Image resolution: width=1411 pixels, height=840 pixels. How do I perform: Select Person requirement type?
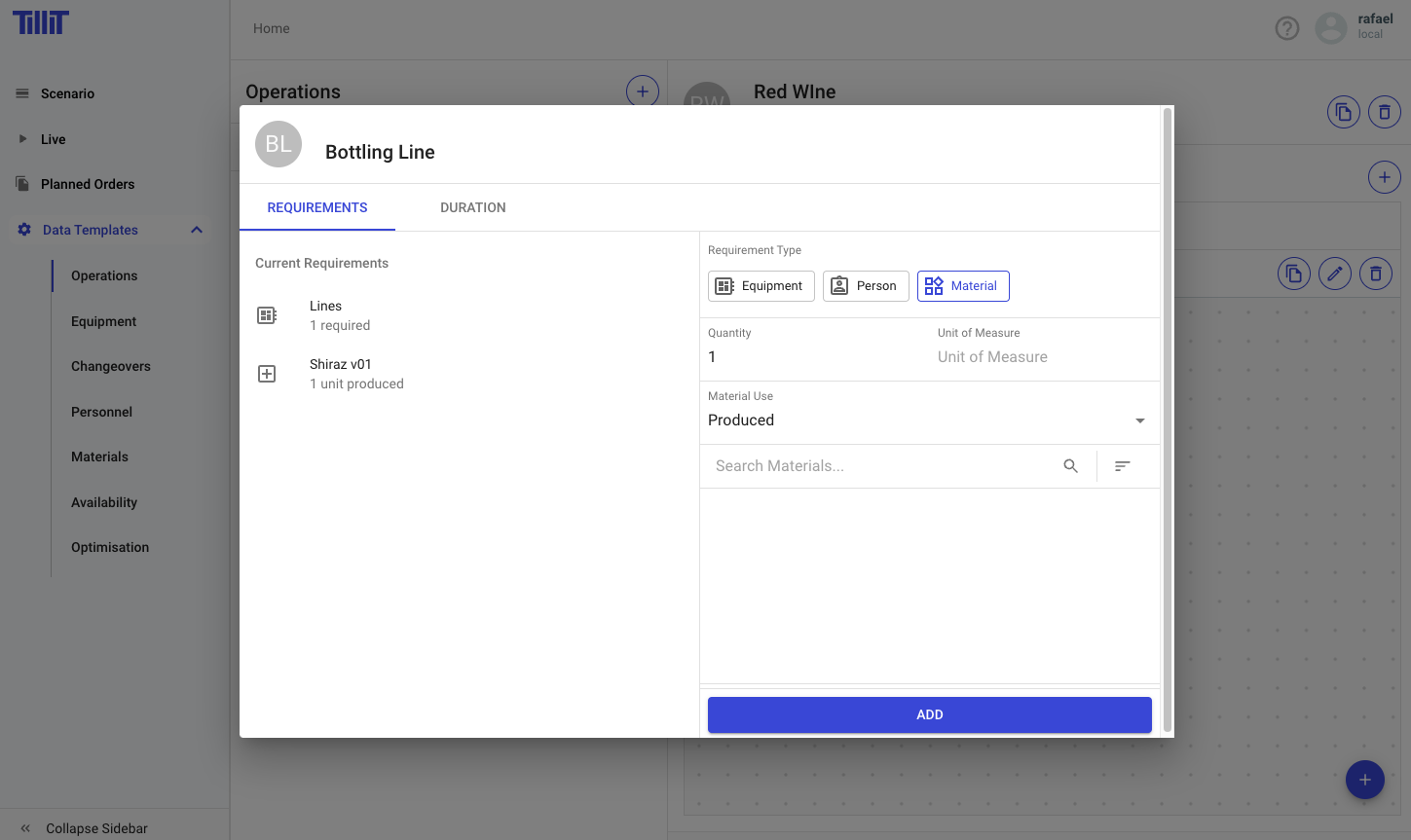click(x=865, y=286)
